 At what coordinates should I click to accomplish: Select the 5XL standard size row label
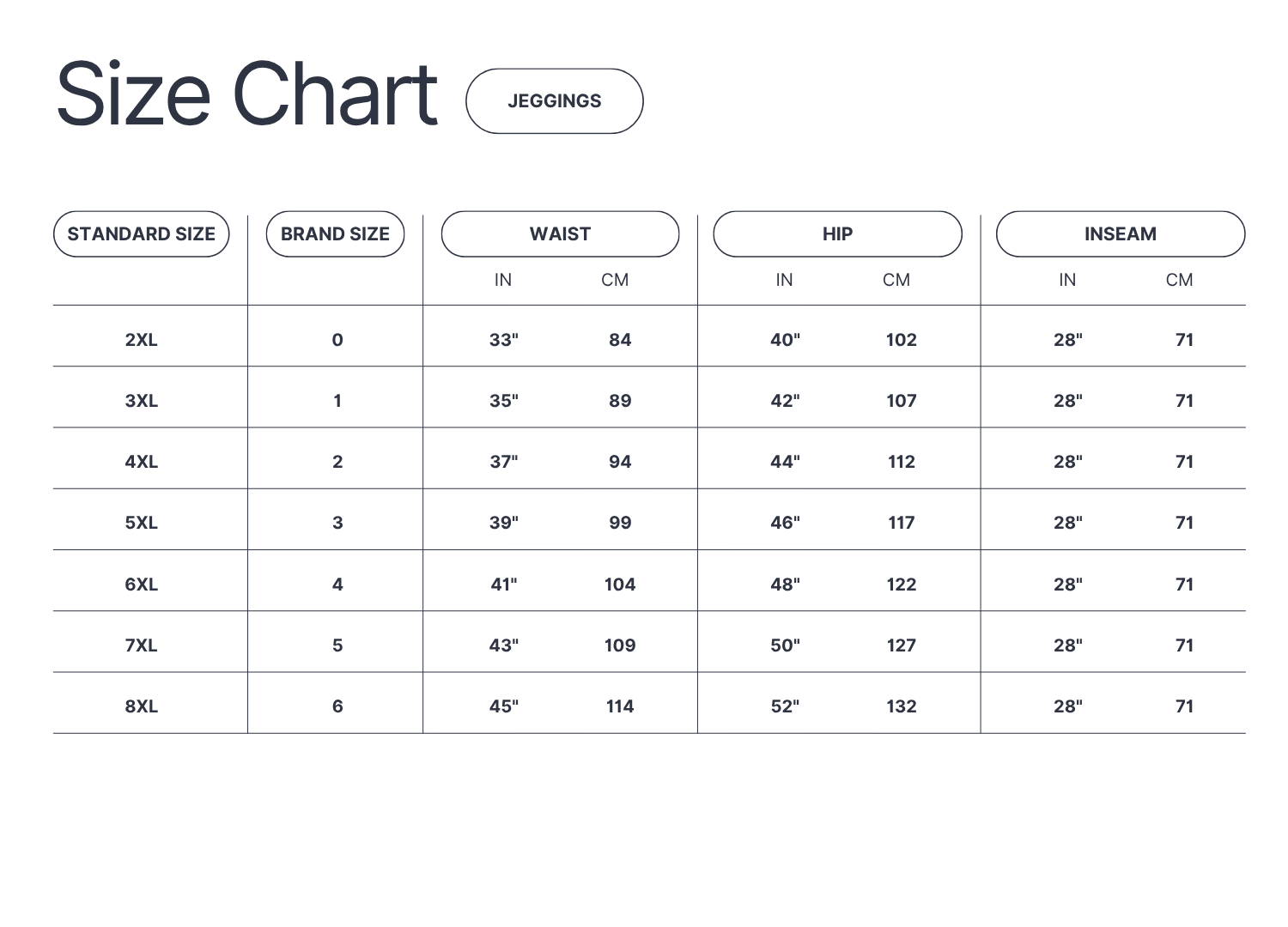point(142,523)
